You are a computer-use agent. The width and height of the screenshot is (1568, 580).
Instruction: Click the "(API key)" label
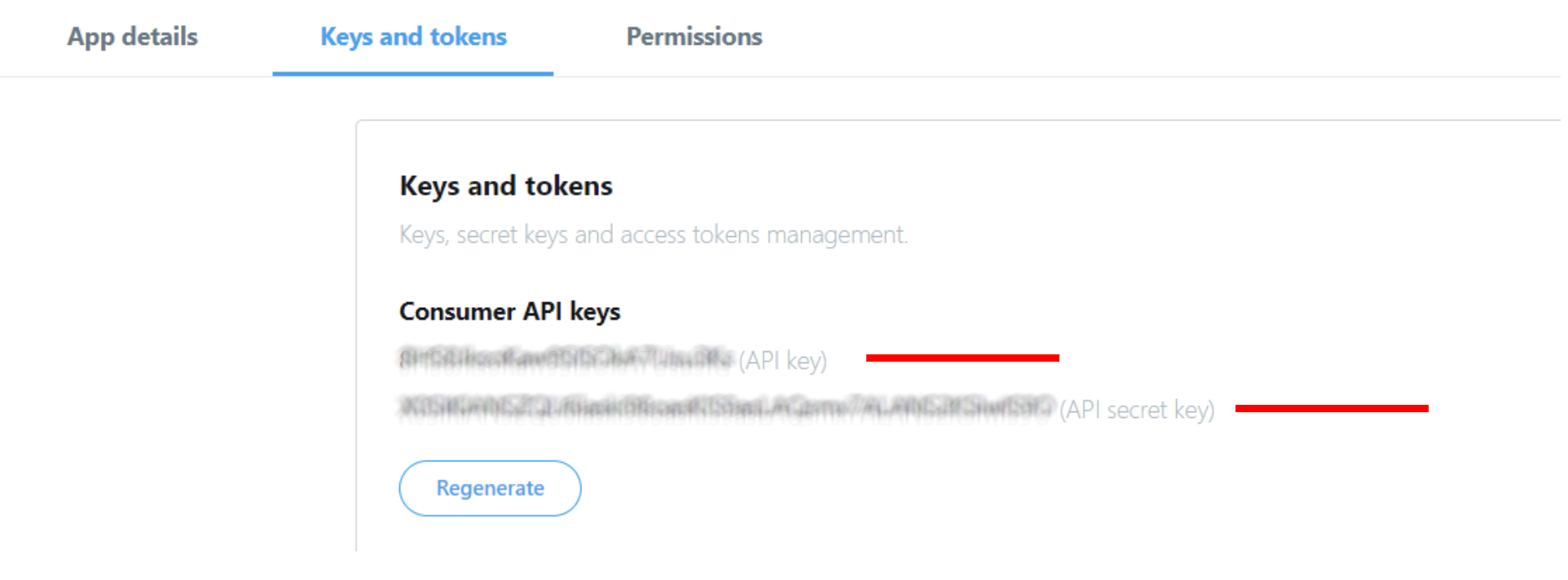(782, 360)
